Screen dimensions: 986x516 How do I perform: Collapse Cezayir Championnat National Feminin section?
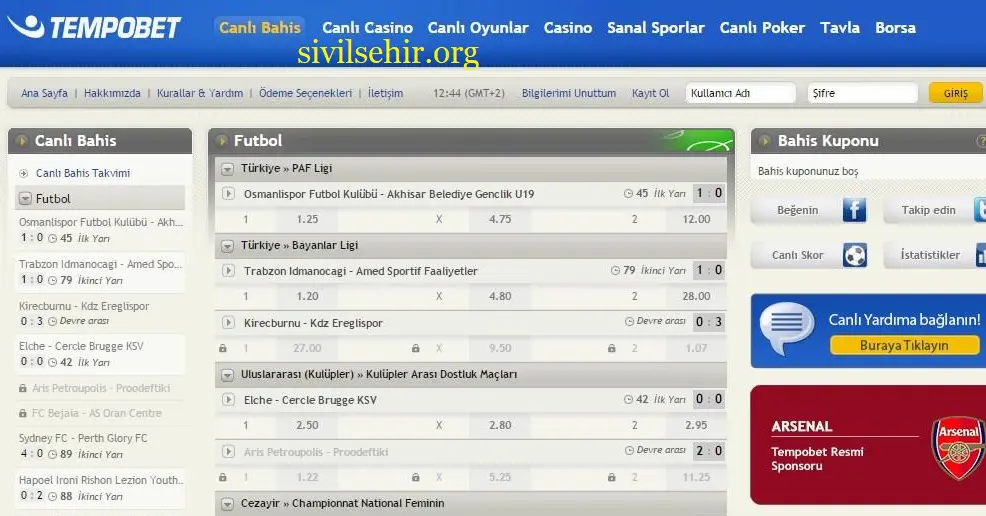(x=227, y=503)
